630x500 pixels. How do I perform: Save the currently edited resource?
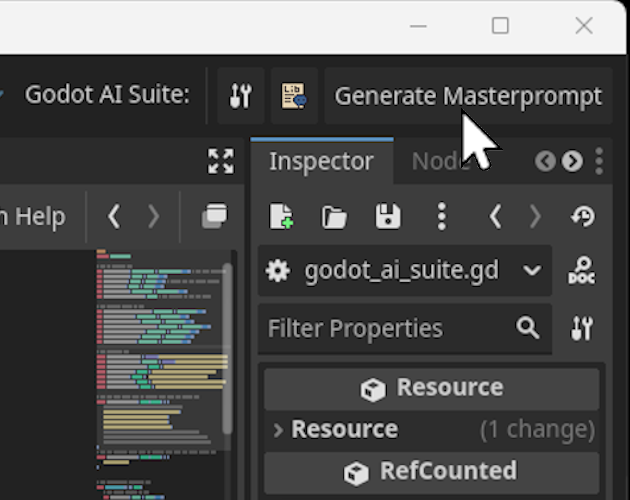(388, 216)
